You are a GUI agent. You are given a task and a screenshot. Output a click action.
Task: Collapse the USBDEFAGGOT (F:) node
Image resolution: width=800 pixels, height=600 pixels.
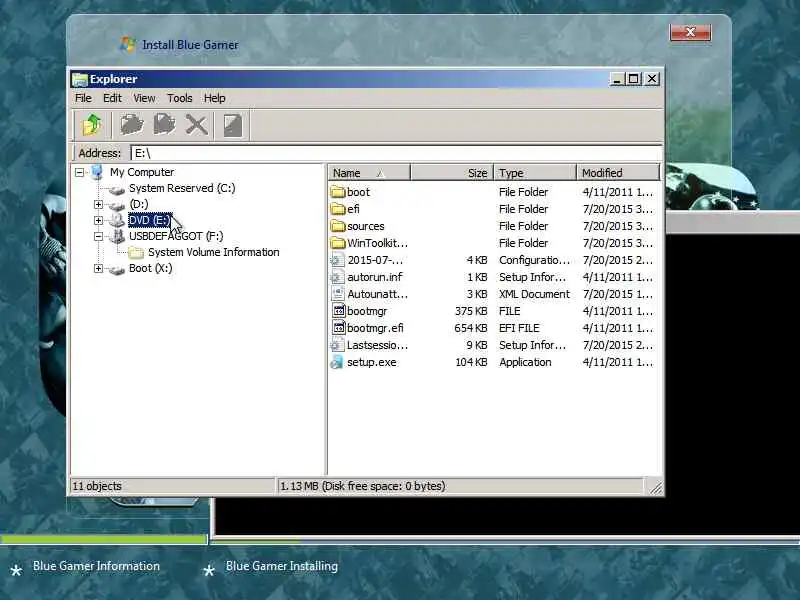[x=98, y=236]
